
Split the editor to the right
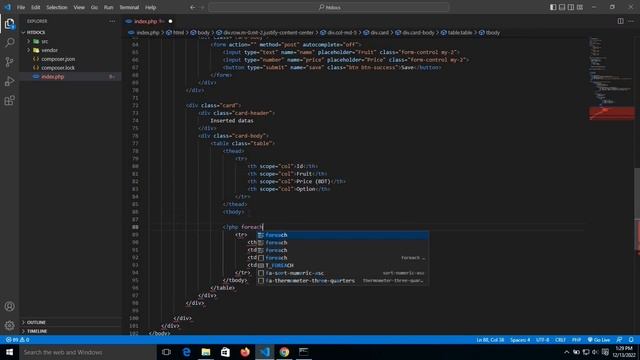[x=620, y=21]
